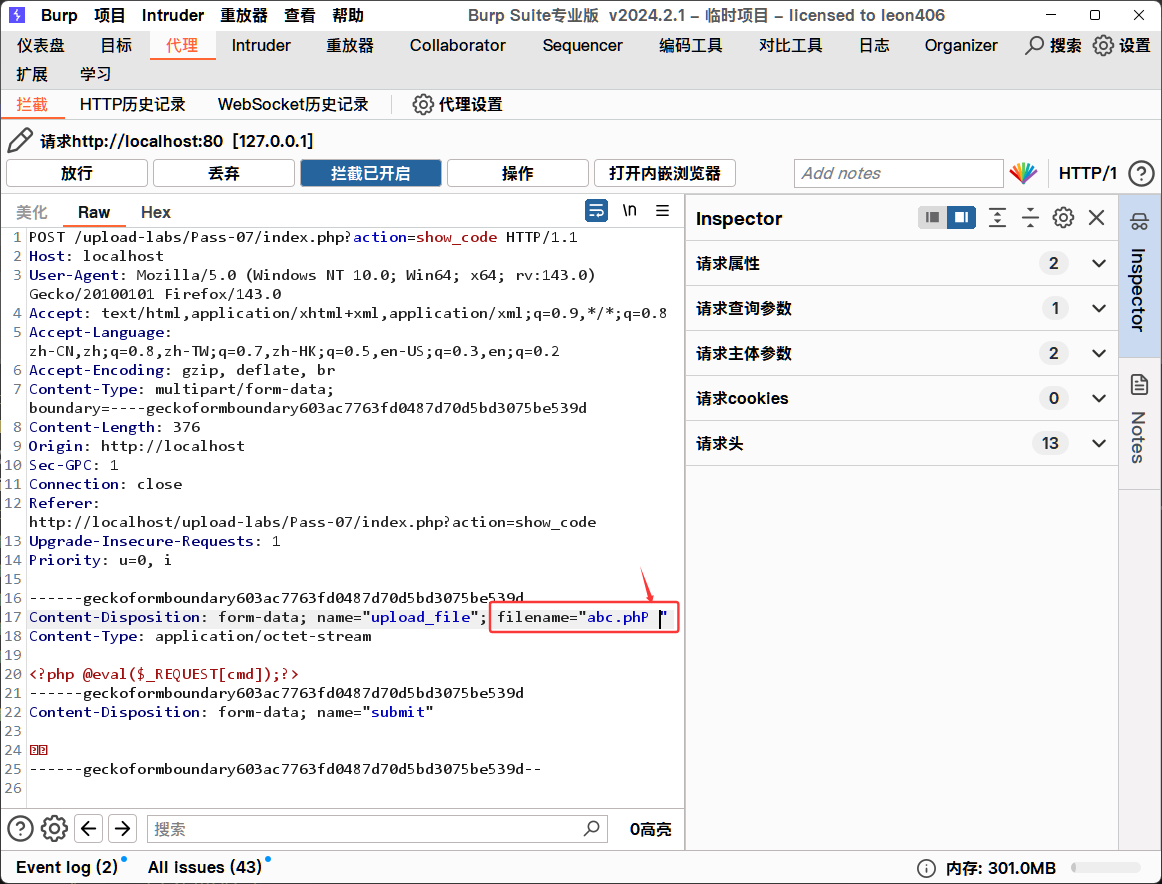Open the editor hamburger options menu
1162x884 pixels.
[663, 210]
